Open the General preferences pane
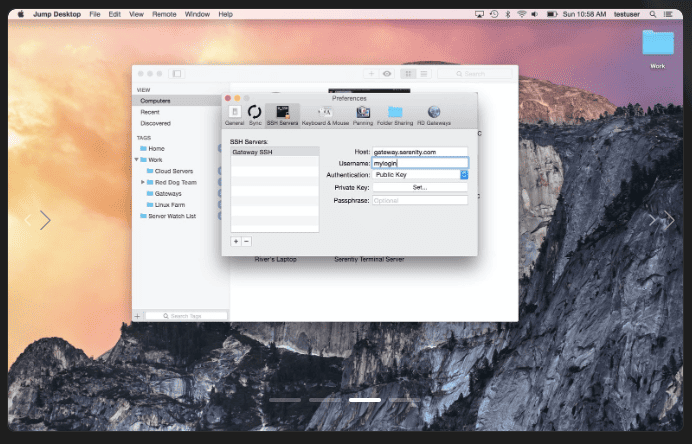The height and width of the screenshot is (444, 692). click(x=234, y=116)
